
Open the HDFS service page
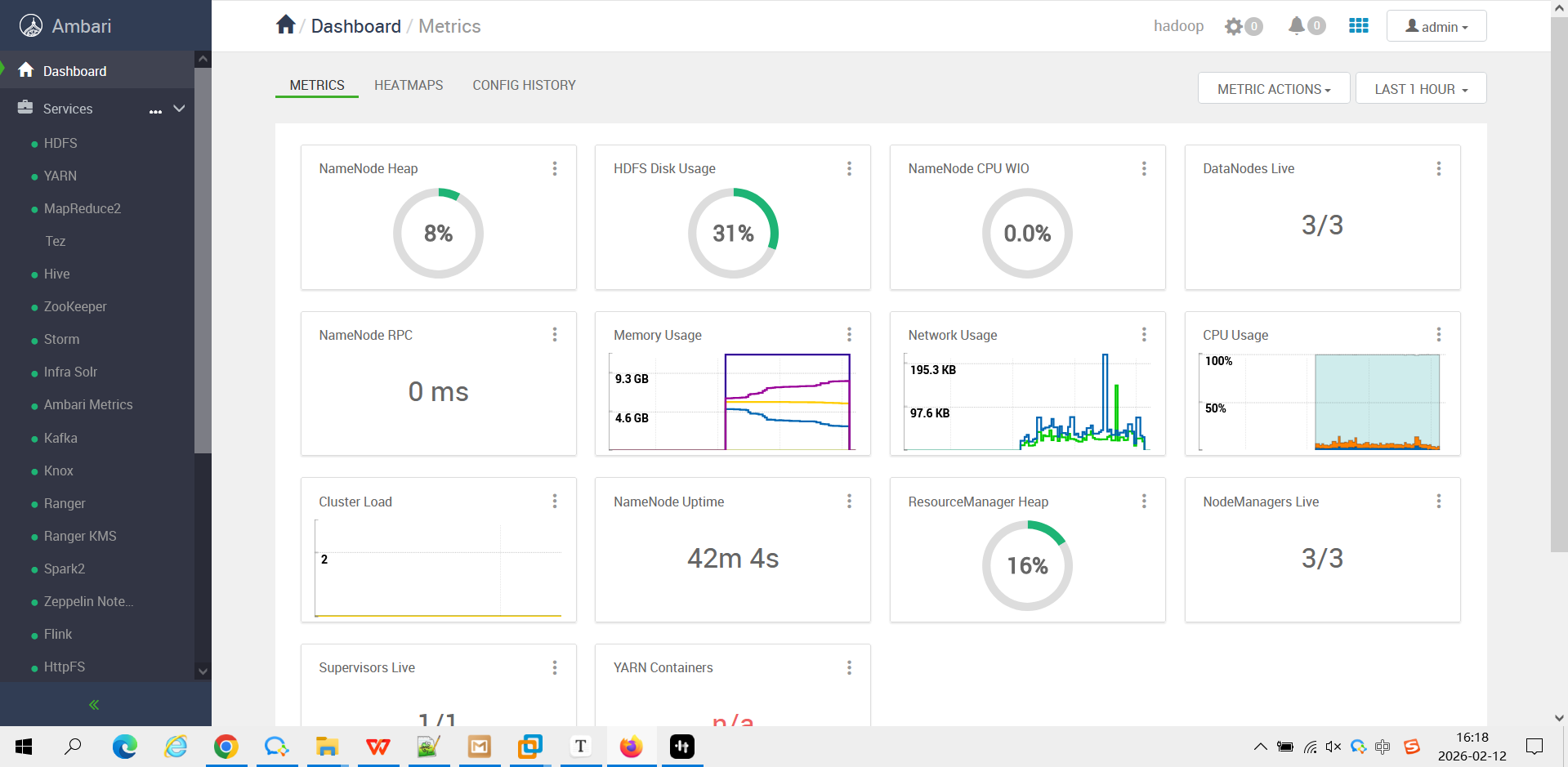pos(60,143)
